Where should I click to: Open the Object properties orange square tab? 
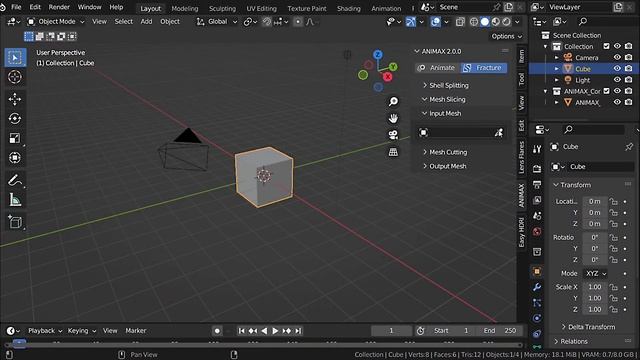(x=537, y=271)
